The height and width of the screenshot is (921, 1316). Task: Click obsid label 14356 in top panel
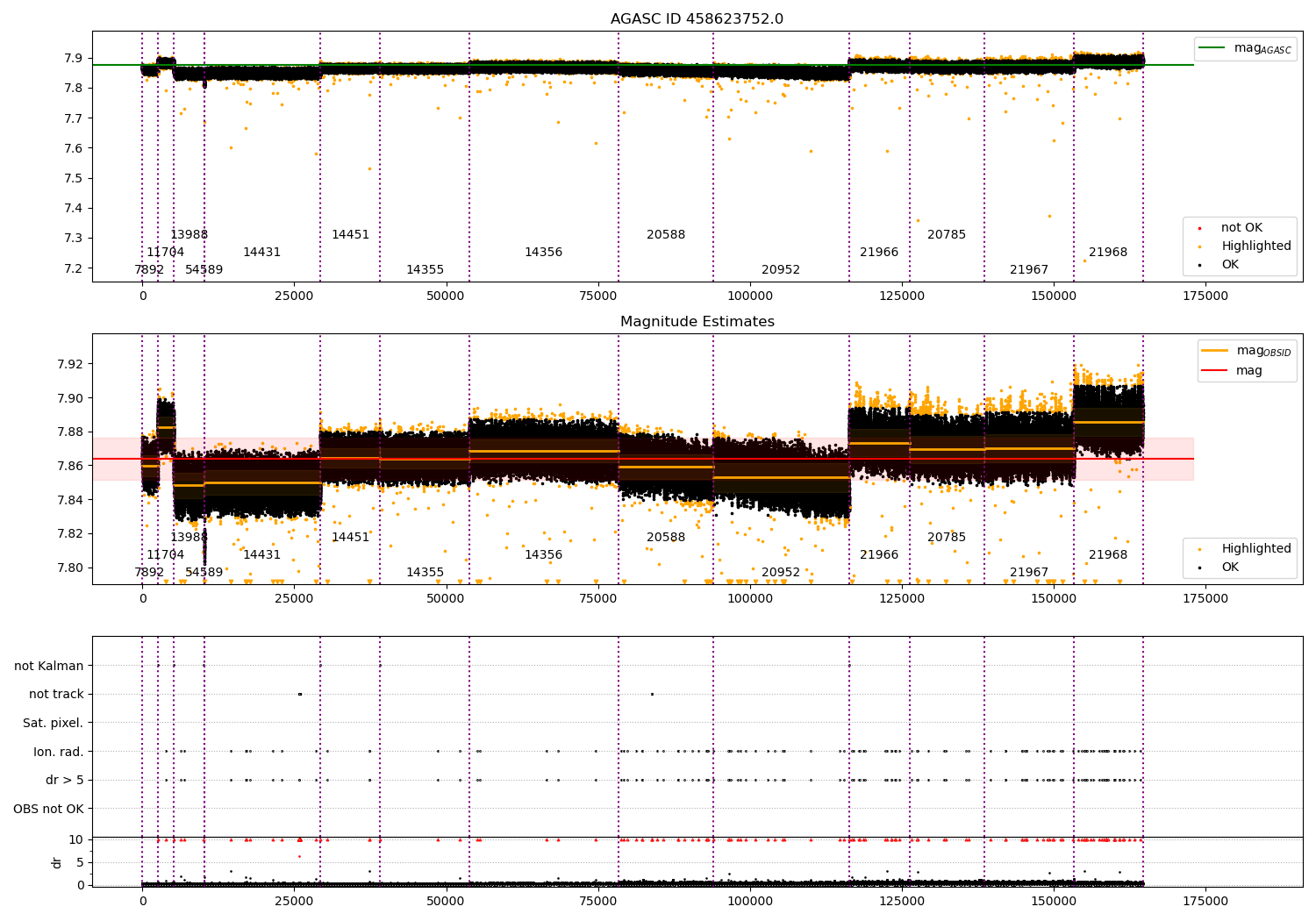click(544, 253)
